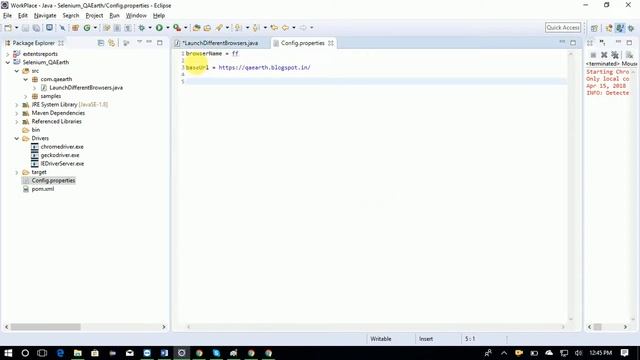640x360 pixels.
Task: Click Remove Launch X icon in console
Action: click(x=604, y=55)
